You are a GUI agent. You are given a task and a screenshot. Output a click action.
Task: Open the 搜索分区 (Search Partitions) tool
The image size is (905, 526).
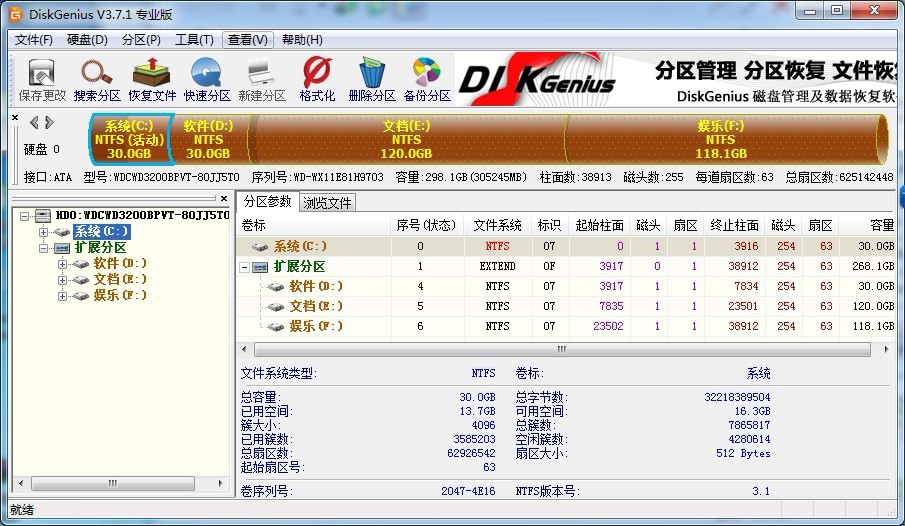[97, 80]
